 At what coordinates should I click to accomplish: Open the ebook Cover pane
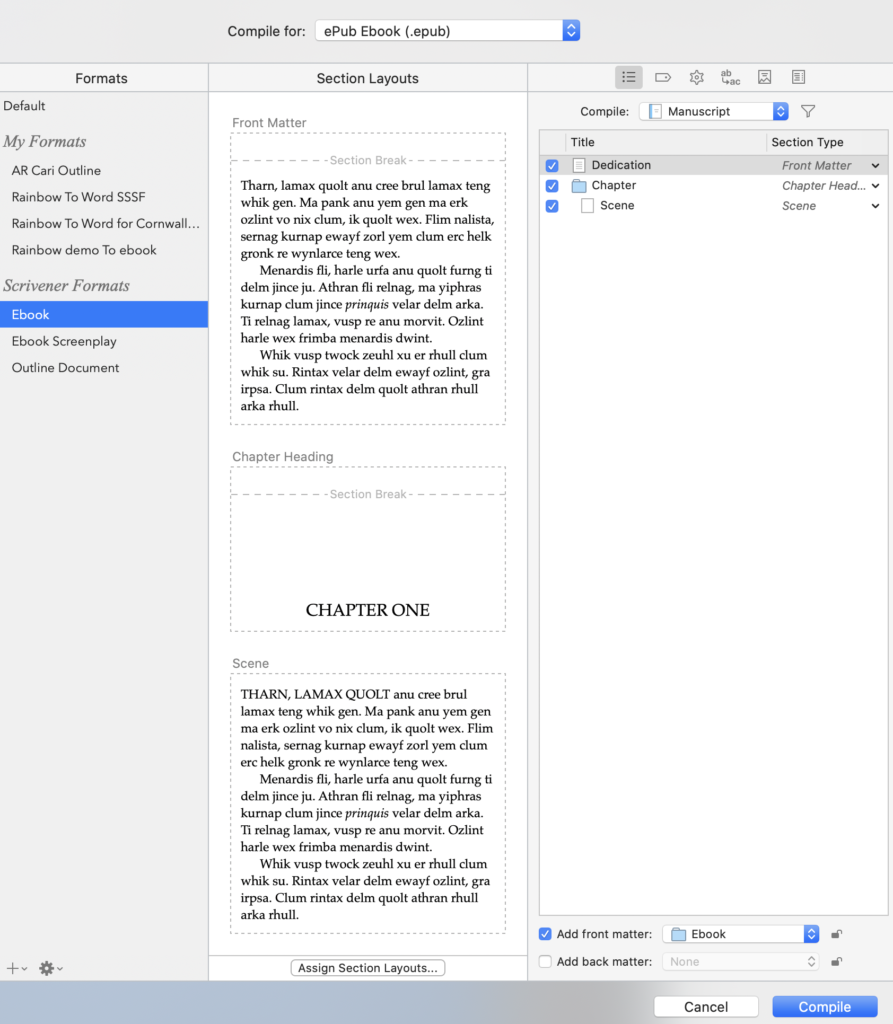763,77
